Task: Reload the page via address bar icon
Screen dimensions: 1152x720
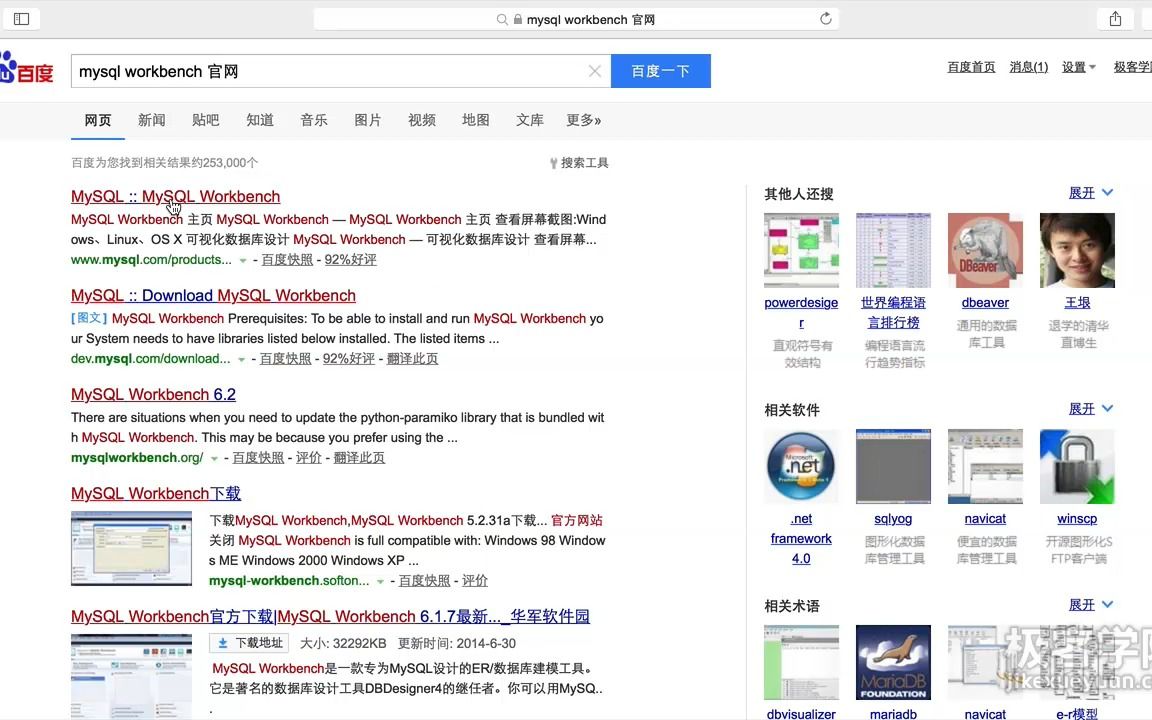Action: click(x=826, y=18)
